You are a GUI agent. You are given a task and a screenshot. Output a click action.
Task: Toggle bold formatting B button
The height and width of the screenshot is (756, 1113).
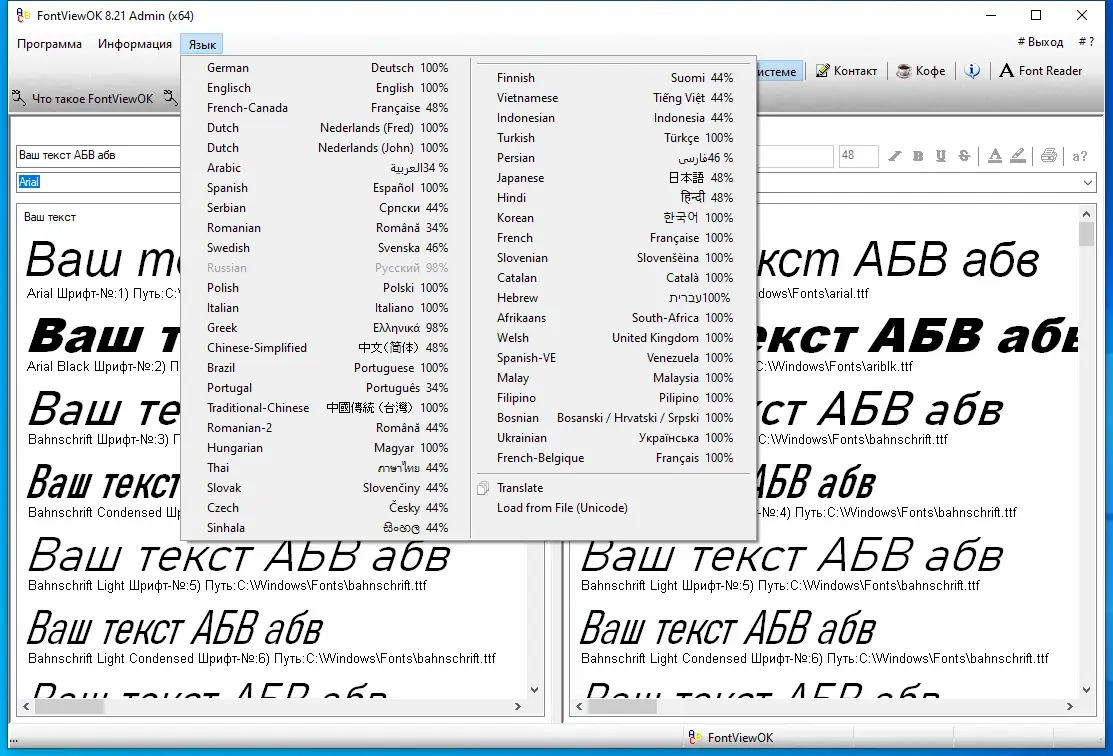click(x=918, y=155)
